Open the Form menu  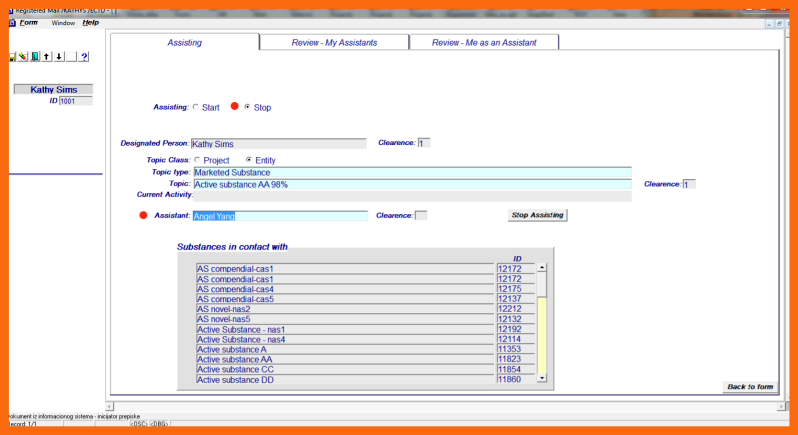click(29, 22)
